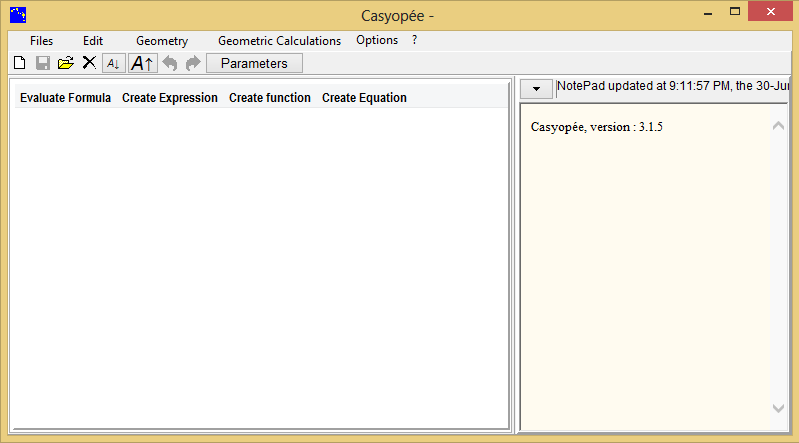Click the Casyopée application icon in the title bar
Screen dimensions: 799x443
coord(18,15)
